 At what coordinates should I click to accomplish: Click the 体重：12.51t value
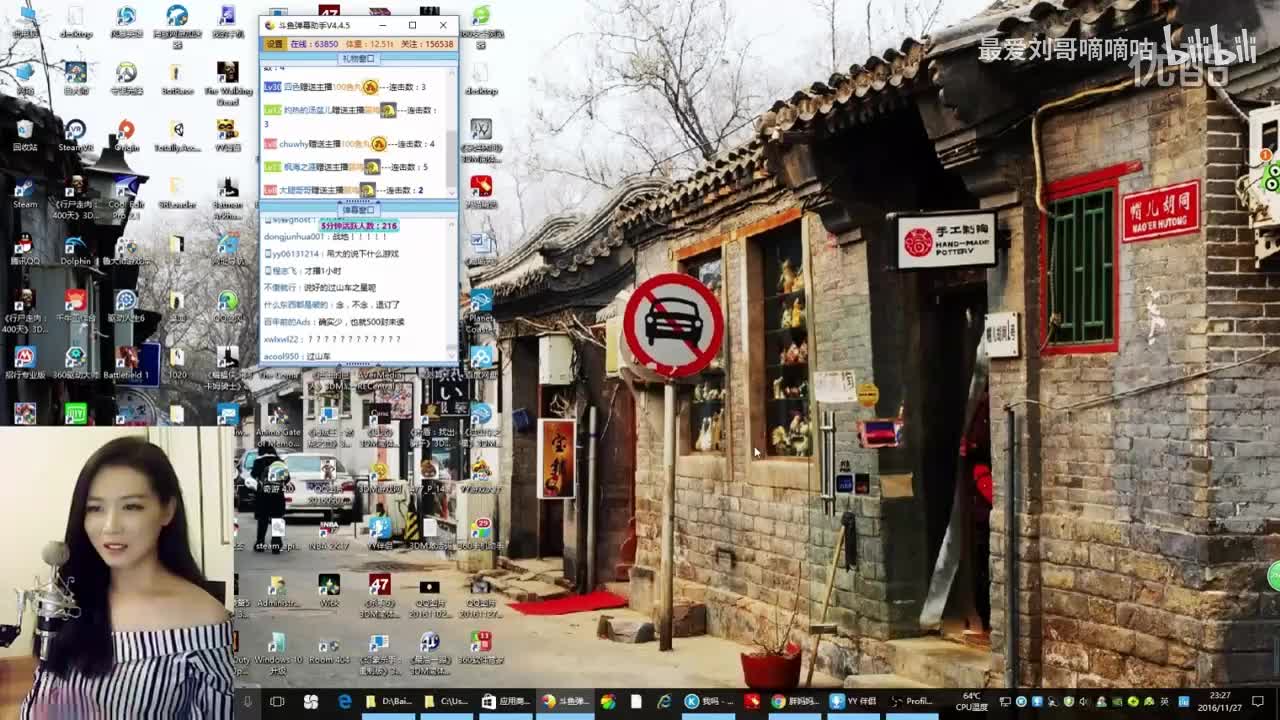point(370,44)
